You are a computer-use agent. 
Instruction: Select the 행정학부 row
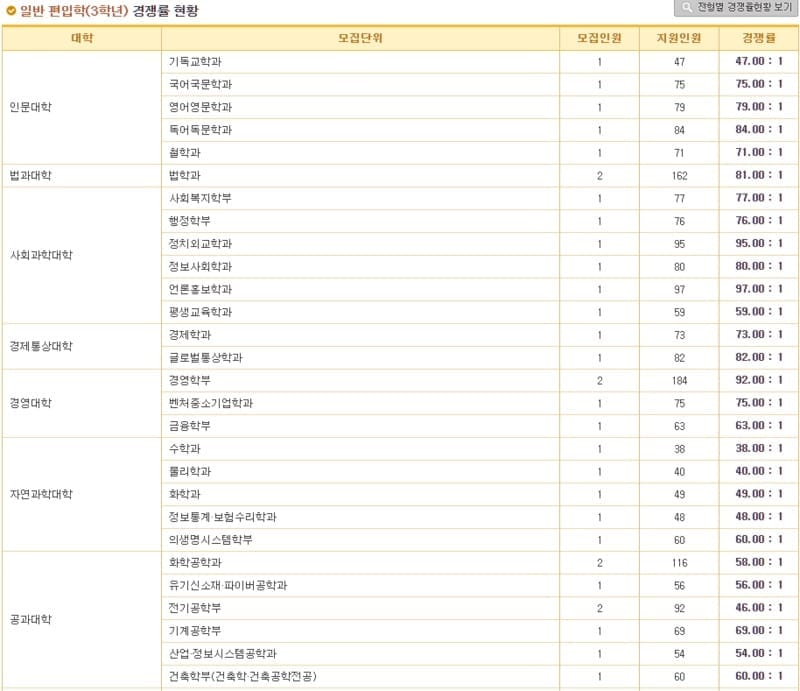click(x=480, y=221)
